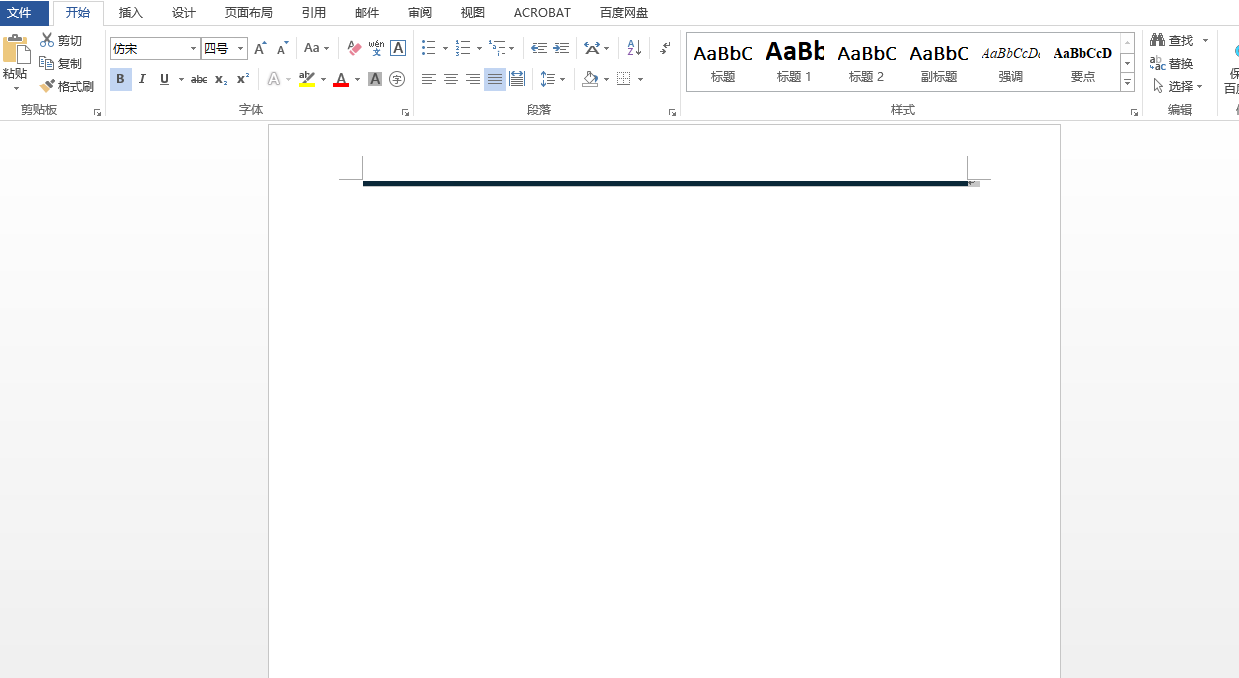The height and width of the screenshot is (678, 1239).
Task: Click the red font color swatch
Action: tap(341, 79)
